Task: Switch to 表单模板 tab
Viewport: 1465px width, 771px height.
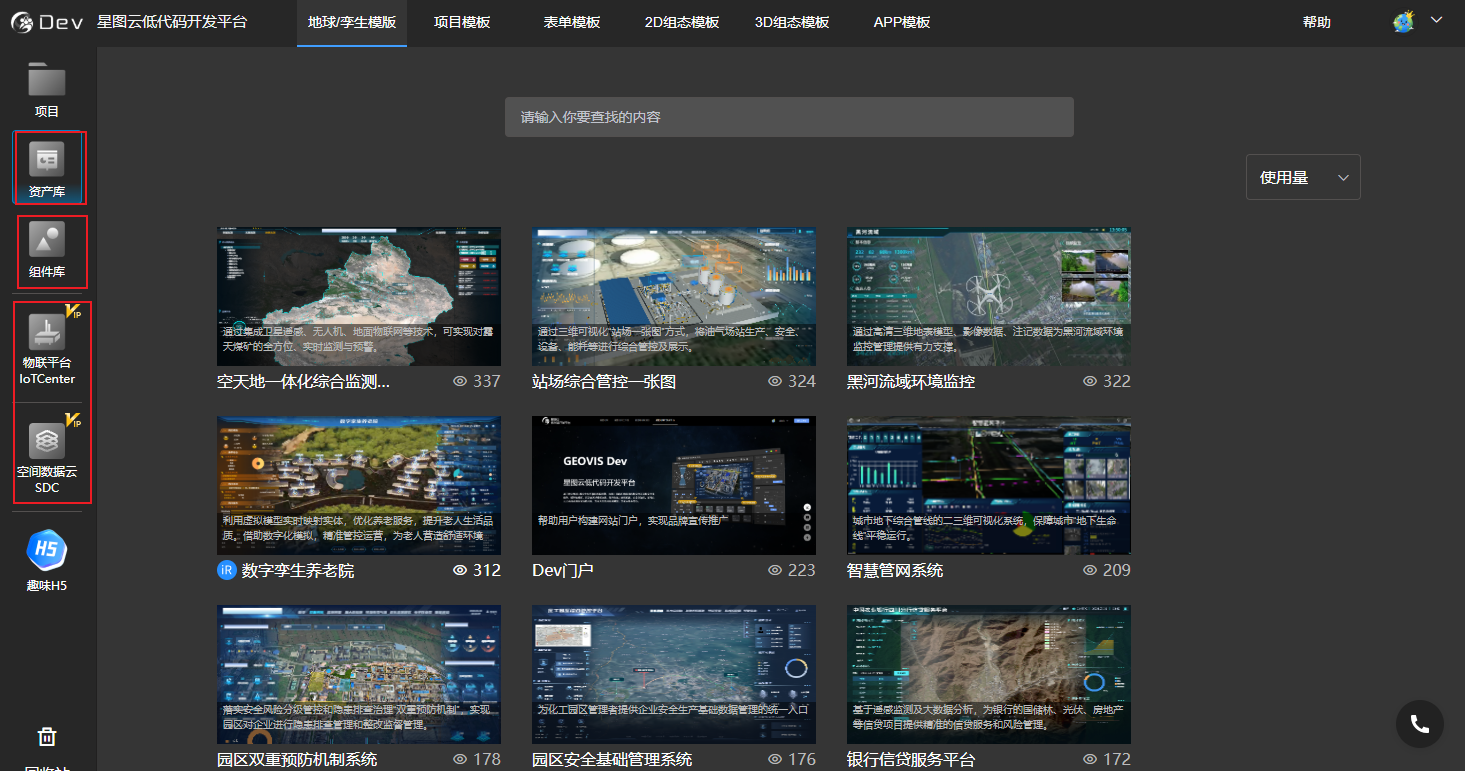Action: point(572,22)
